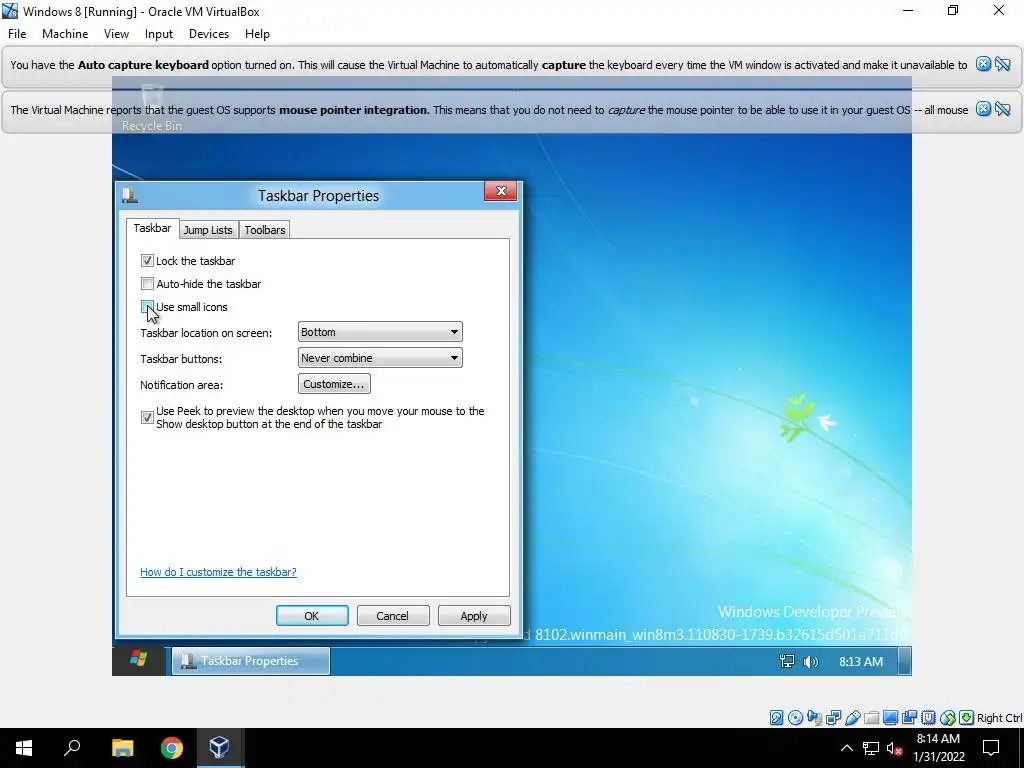
Task: Click the host muted volume tray icon
Action: (x=894, y=748)
